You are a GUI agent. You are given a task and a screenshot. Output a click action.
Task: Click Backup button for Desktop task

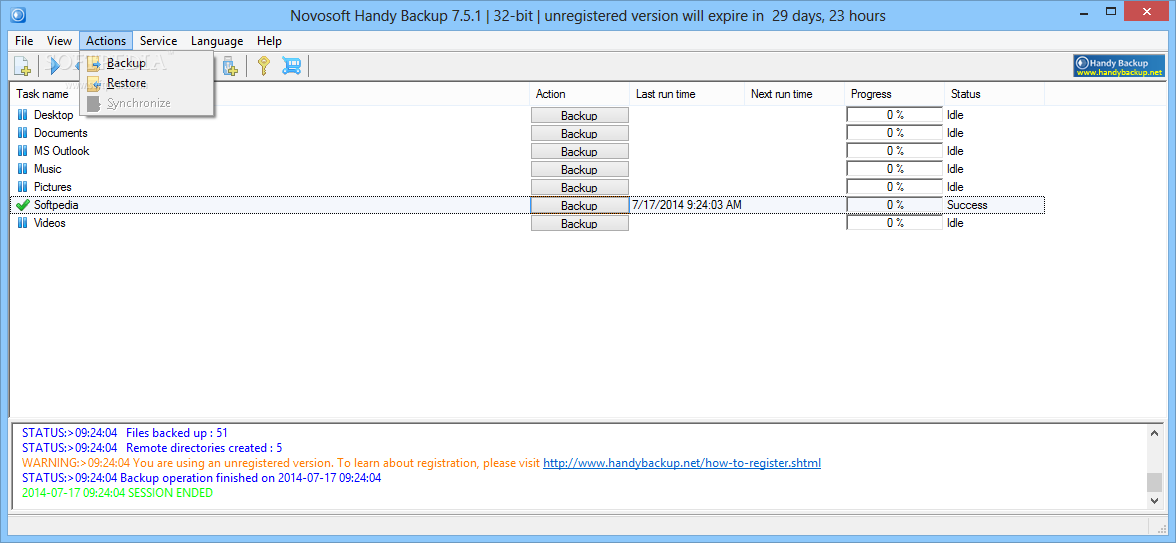pyautogui.click(x=580, y=116)
